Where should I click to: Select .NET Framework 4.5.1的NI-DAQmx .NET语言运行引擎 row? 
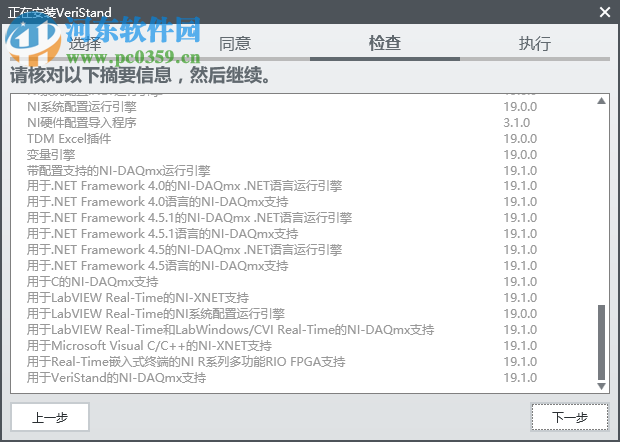[x=282, y=218]
